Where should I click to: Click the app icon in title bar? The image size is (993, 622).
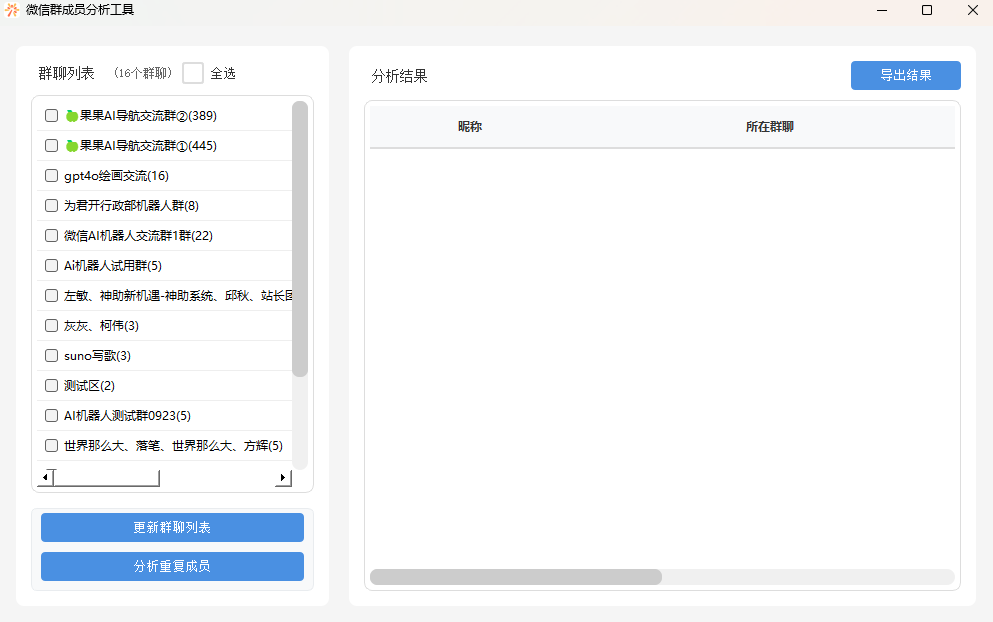click(x=12, y=10)
